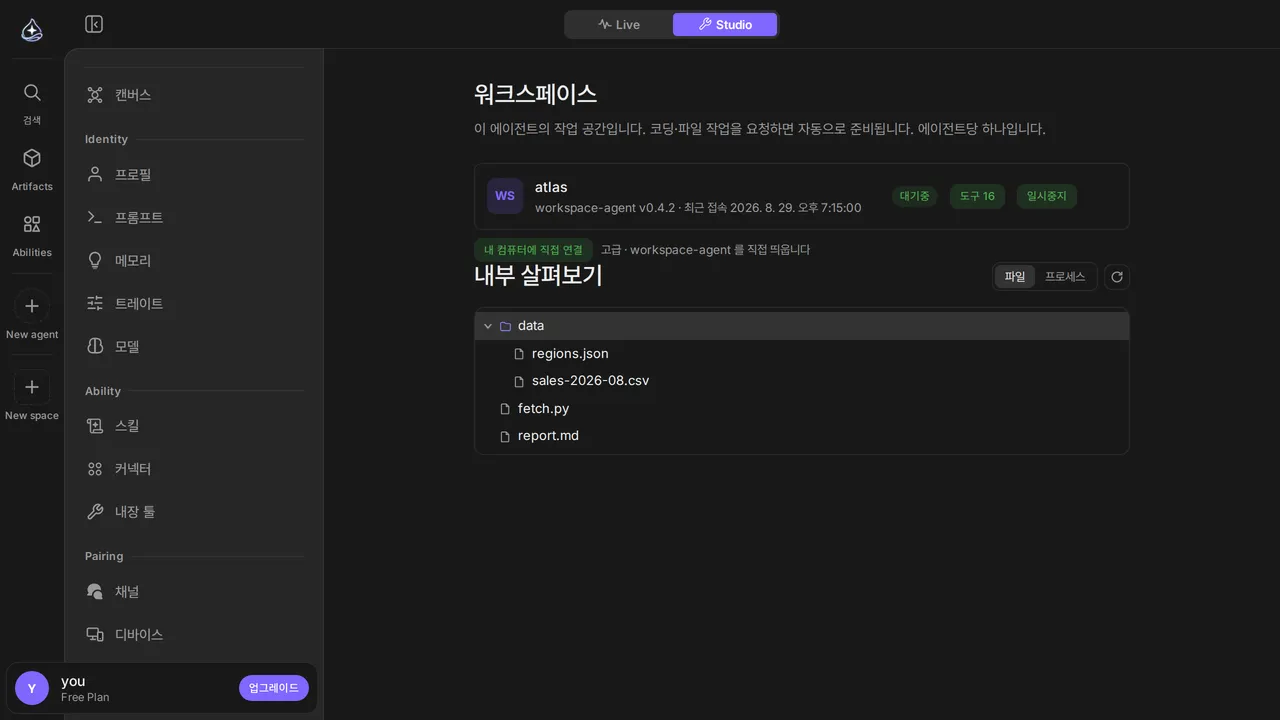The image size is (1280, 720).
Task: Click the Y user avatar
Action: (x=32, y=688)
